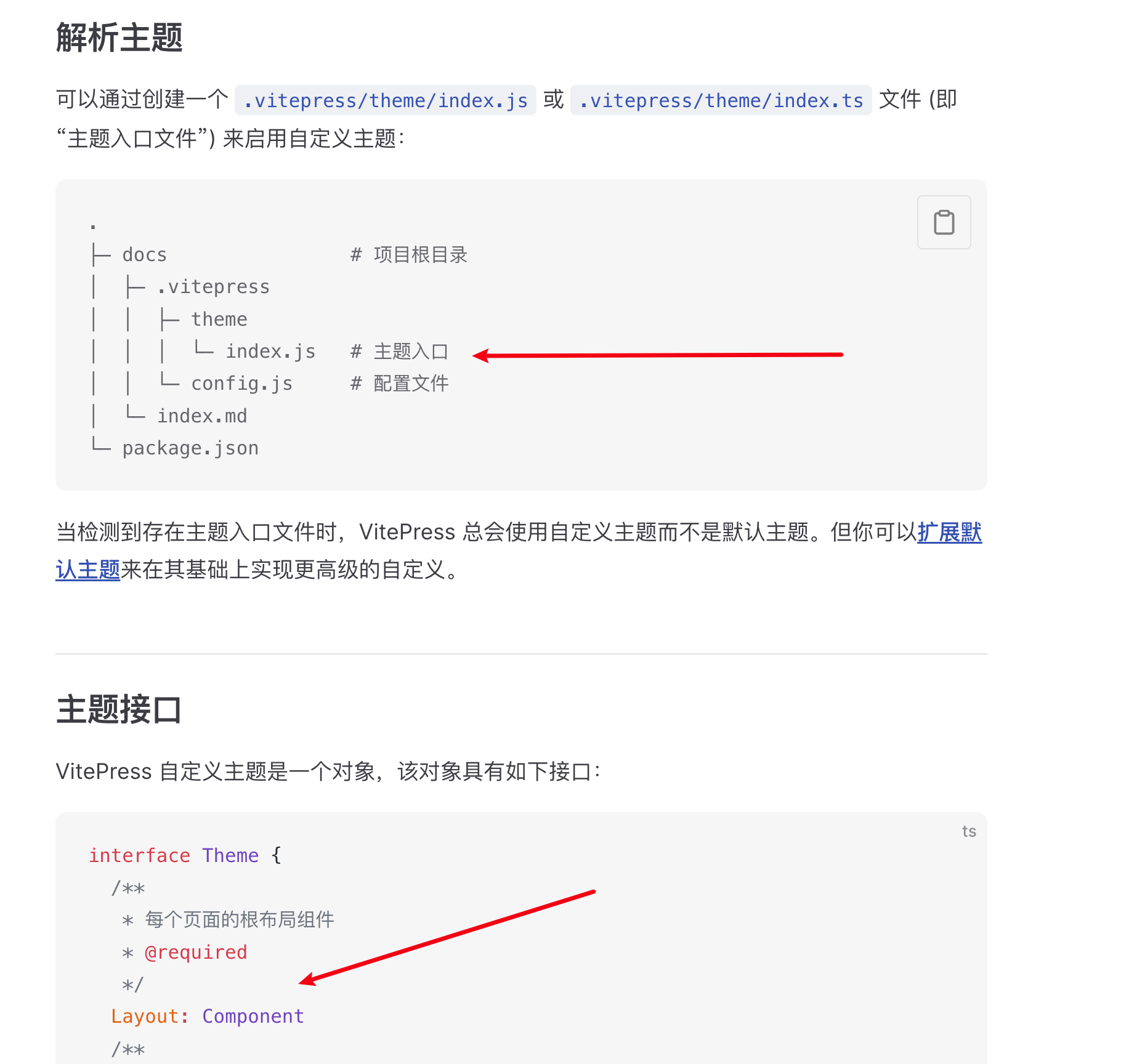Click package.json in the directory tree
The width and height of the screenshot is (1121, 1064).
pos(190,448)
